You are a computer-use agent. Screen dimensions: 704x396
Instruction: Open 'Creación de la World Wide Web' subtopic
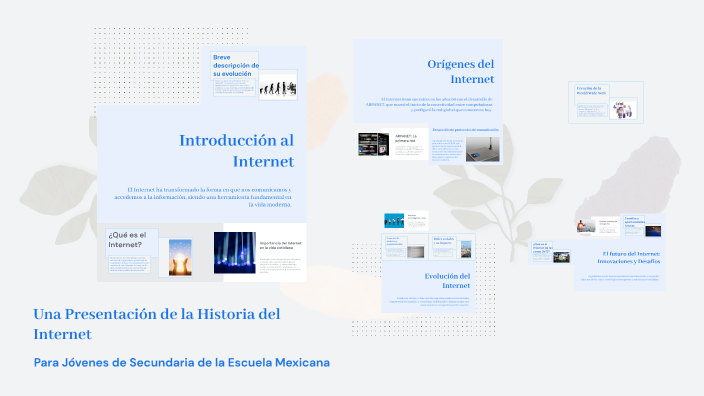pos(591,91)
